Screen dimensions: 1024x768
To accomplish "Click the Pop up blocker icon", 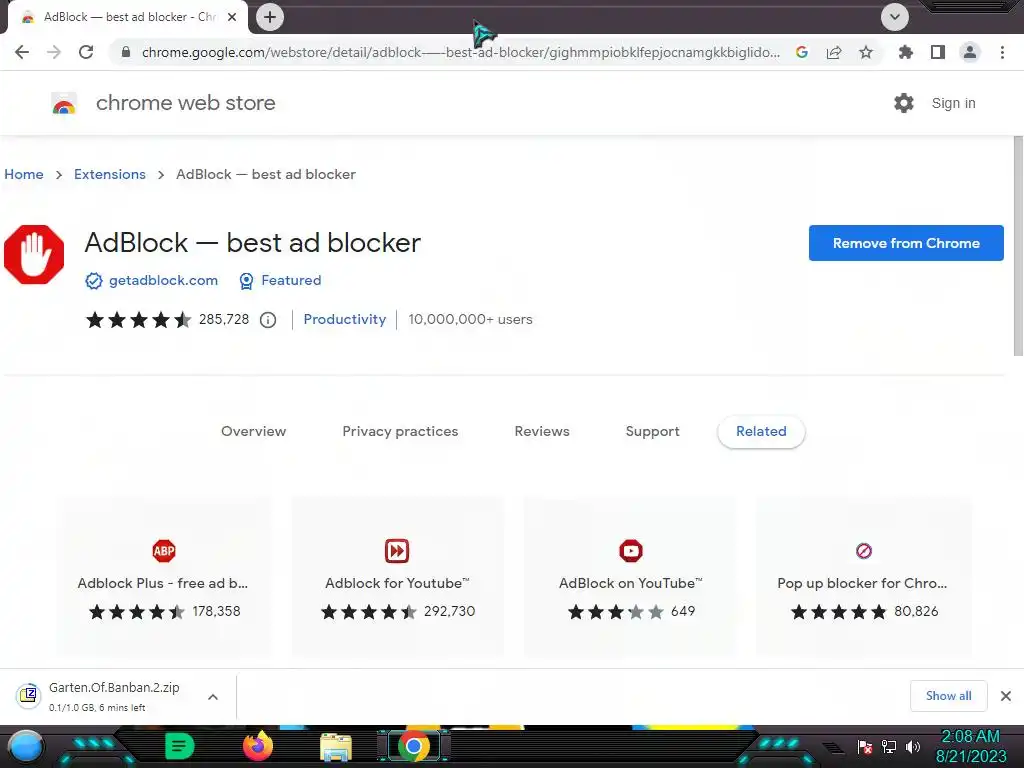I will [x=863, y=551].
